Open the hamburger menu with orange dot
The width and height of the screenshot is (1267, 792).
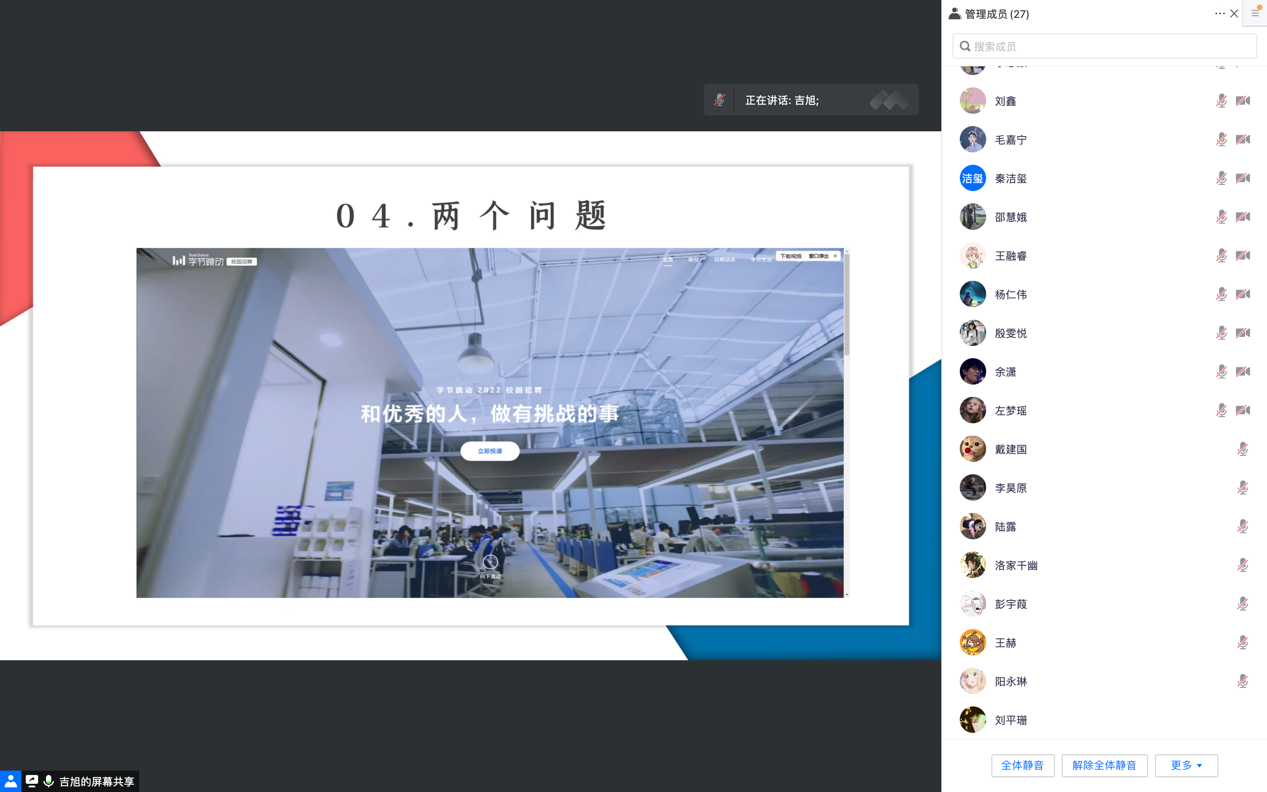[1255, 13]
